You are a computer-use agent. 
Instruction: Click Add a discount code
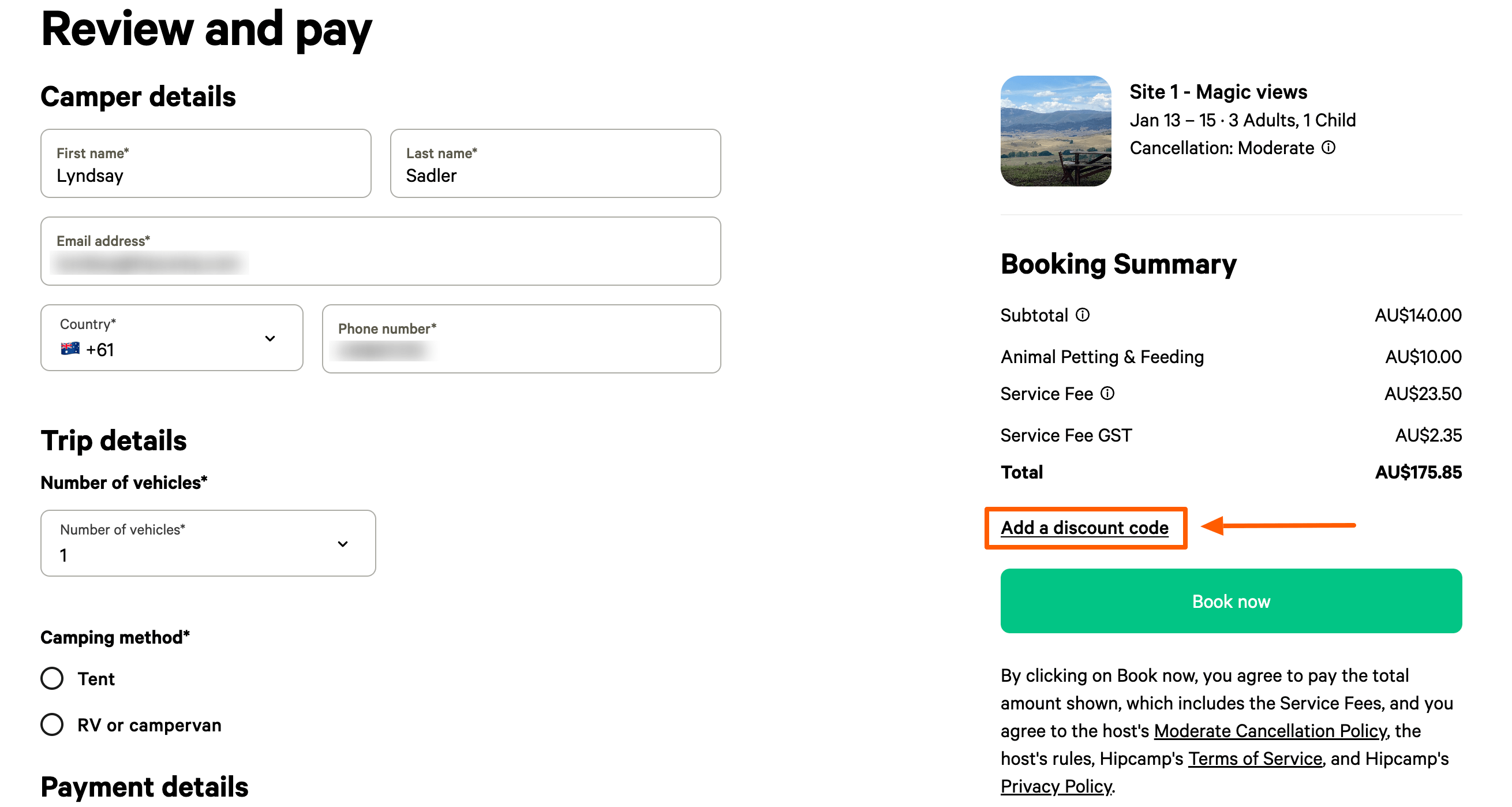1085,528
